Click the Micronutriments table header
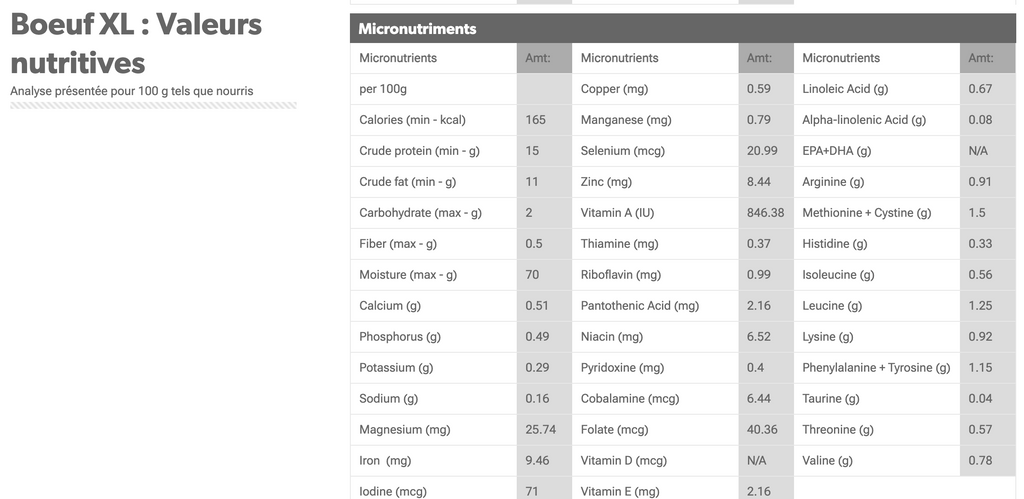The width and height of the screenshot is (1024, 499). point(682,29)
